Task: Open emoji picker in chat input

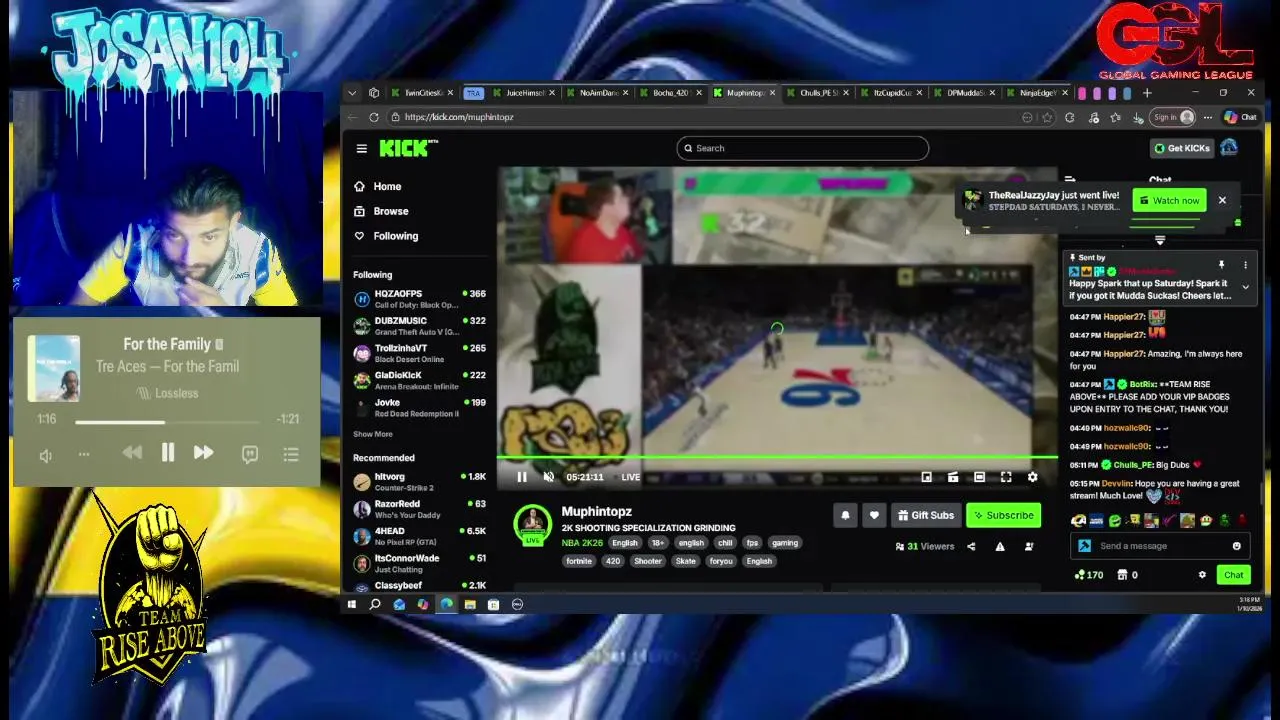Action: (1237, 546)
